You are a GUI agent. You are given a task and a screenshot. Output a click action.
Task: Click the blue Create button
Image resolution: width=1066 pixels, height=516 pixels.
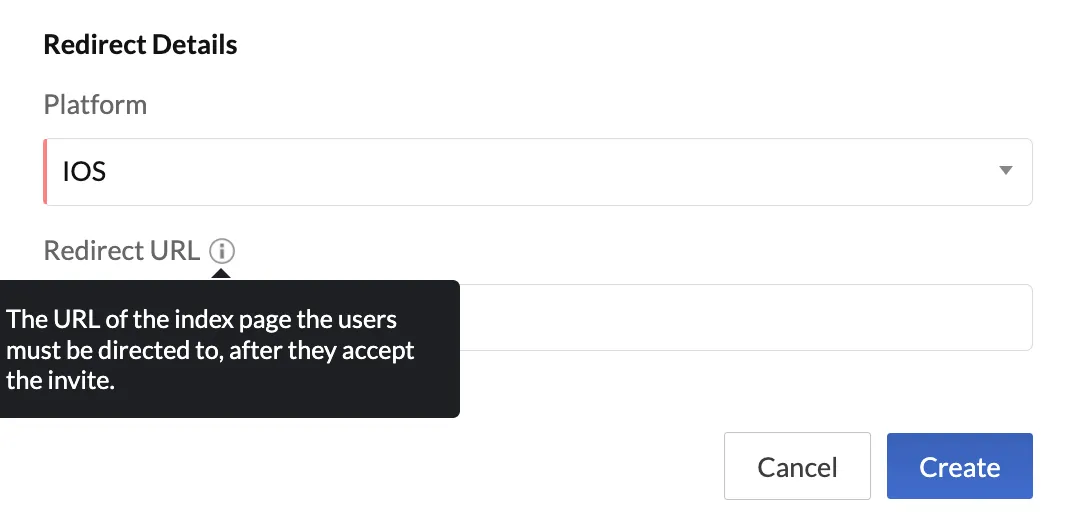pos(959,466)
